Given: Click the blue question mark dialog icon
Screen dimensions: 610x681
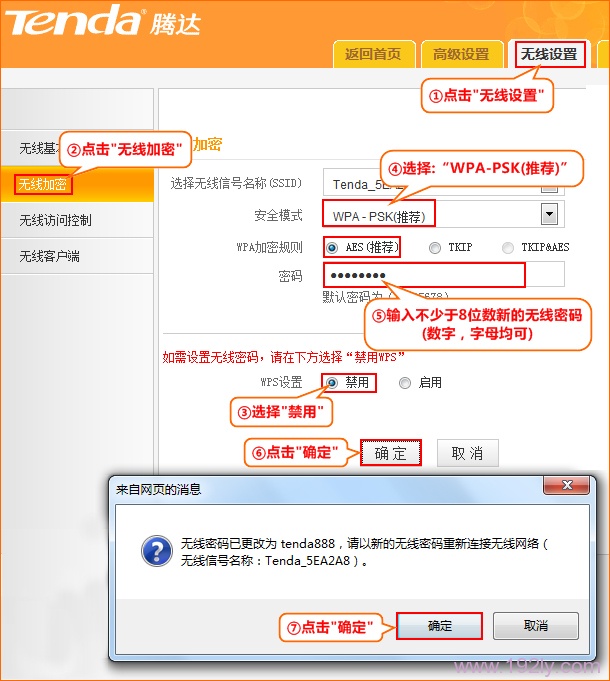Looking at the screenshot, I should [155, 552].
